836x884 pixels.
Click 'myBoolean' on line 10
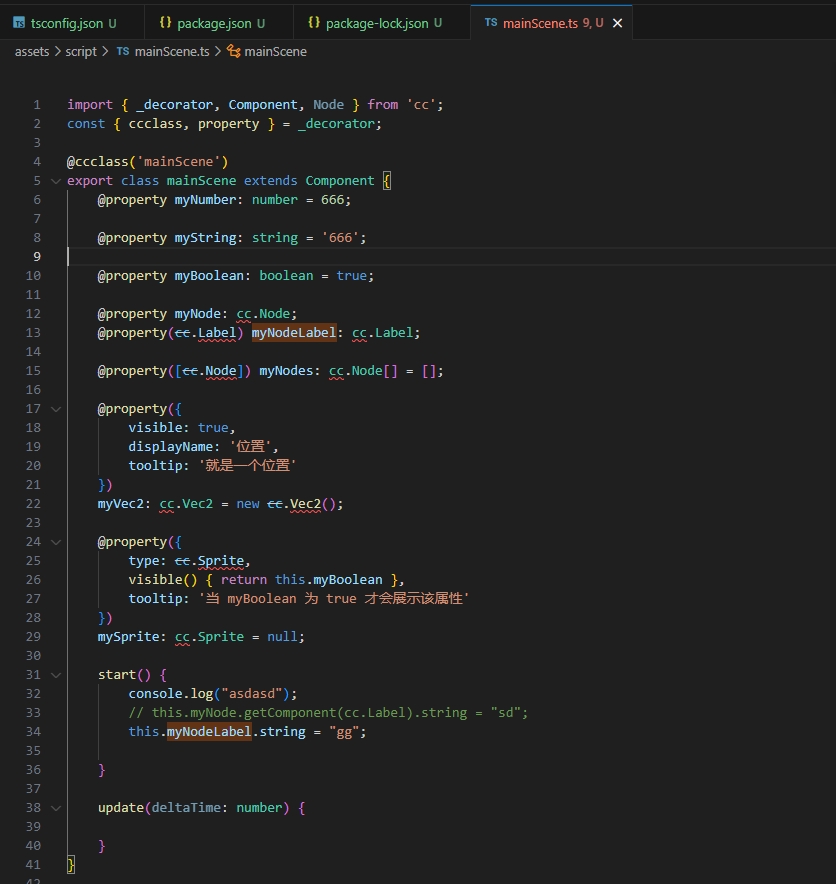tap(209, 276)
